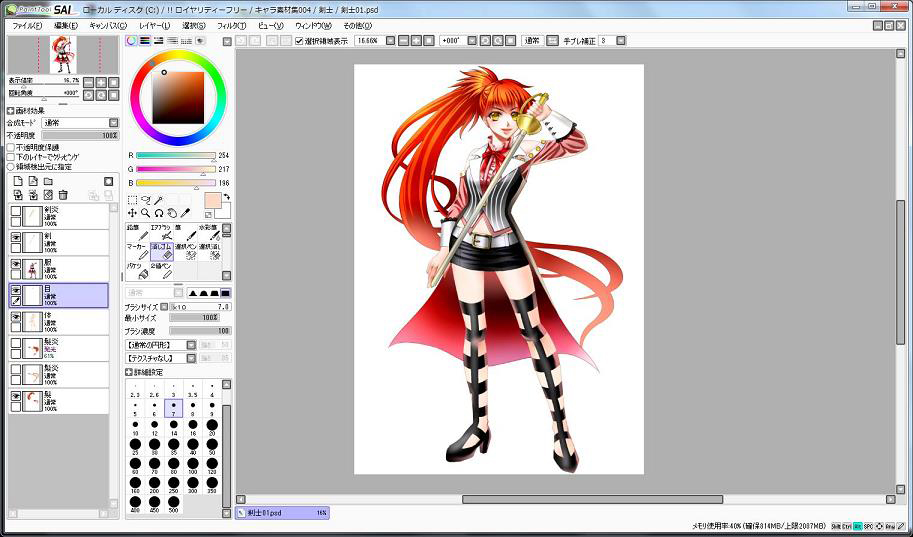Hide the 服 layer using eye icon
Screen dimensions: 913x537
coord(16,264)
